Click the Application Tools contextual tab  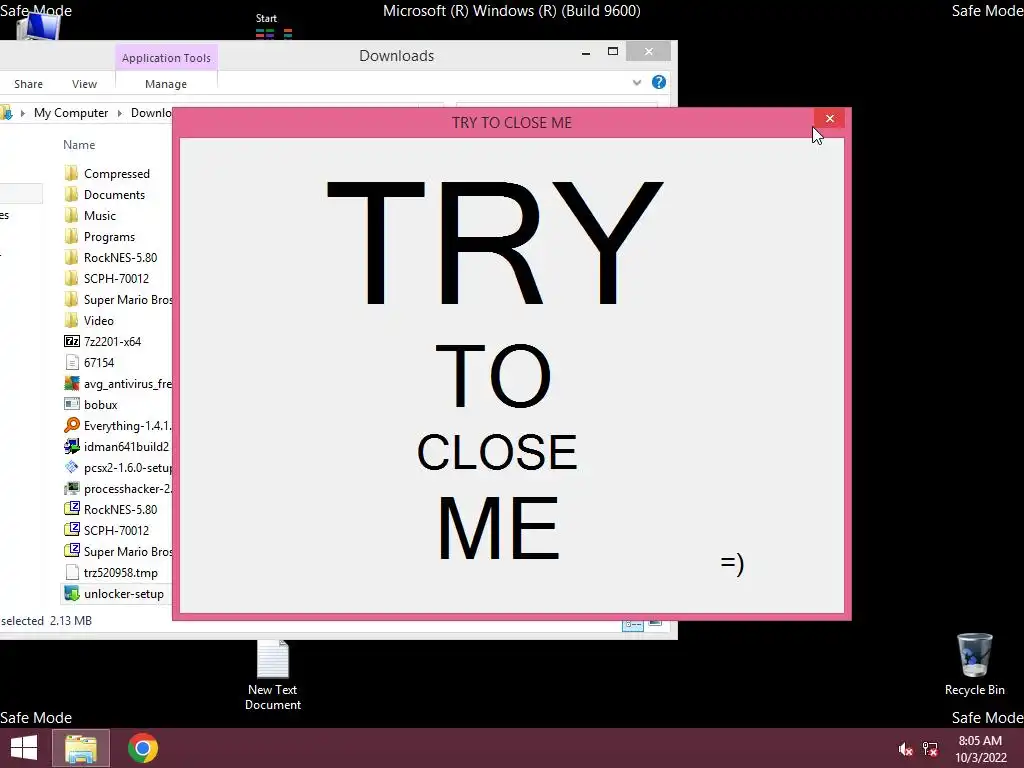point(167,57)
